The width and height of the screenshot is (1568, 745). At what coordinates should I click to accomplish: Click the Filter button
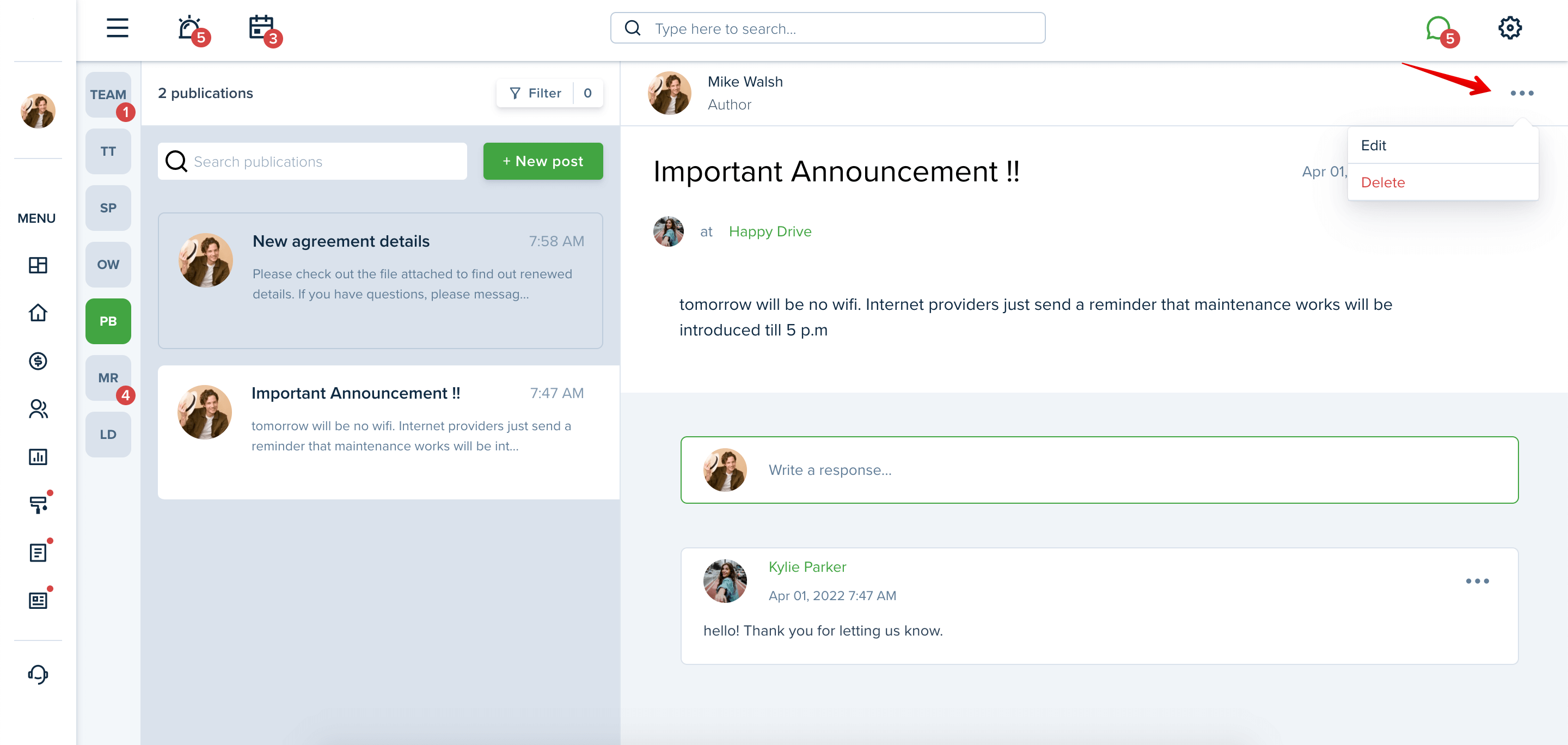(x=535, y=93)
